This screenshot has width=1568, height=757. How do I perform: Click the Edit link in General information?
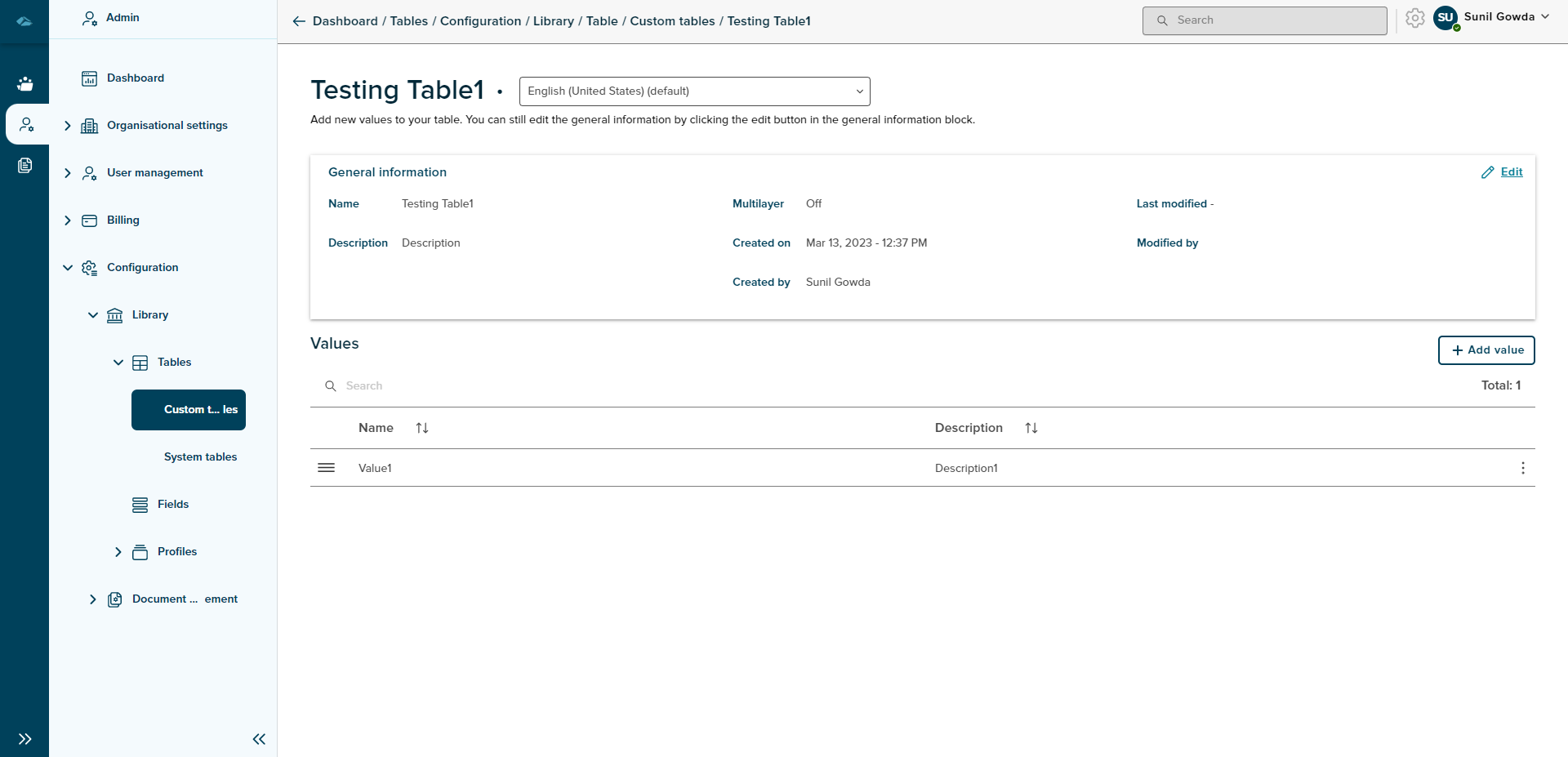pos(1511,172)
